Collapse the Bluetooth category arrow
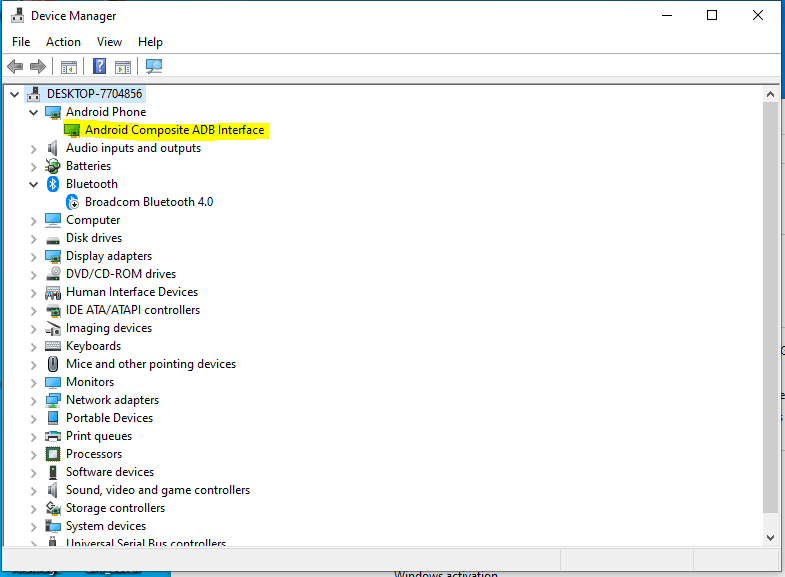 point(34,184)
